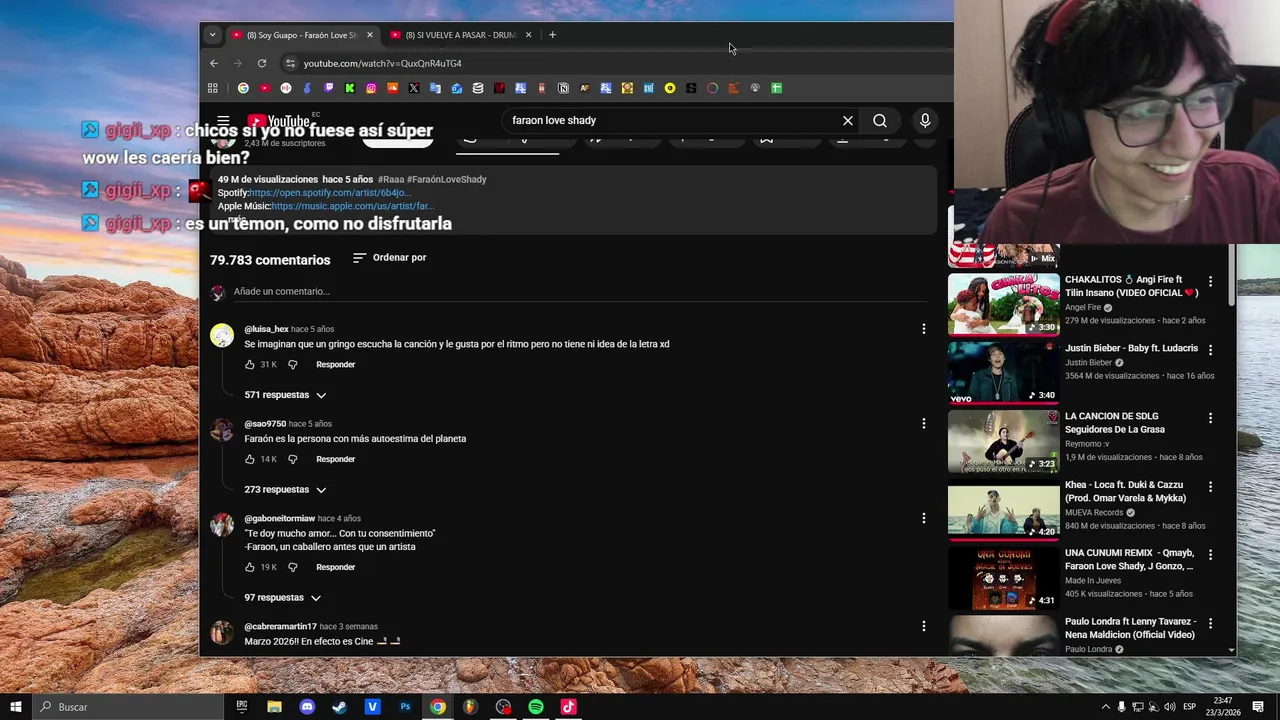Click the YouTube search box text

click(554, 121)
